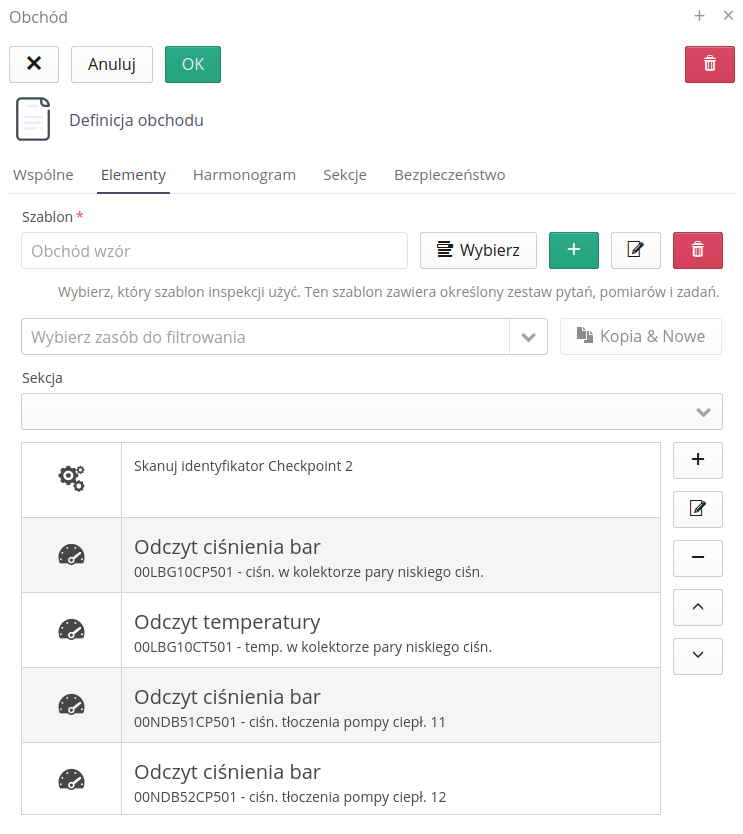Viewport: 743px width, 834px height.
Task: Add a new element to the list
Action: coord(697,460)
